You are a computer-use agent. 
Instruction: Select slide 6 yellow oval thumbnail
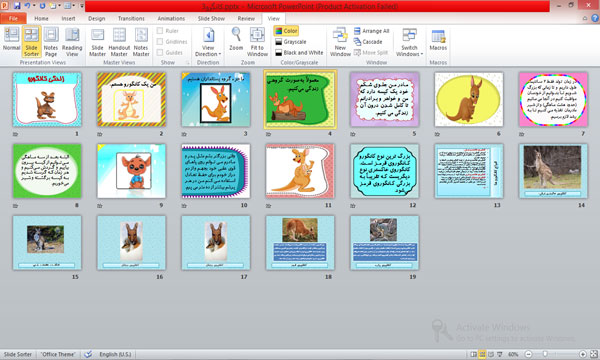point(469,99)
